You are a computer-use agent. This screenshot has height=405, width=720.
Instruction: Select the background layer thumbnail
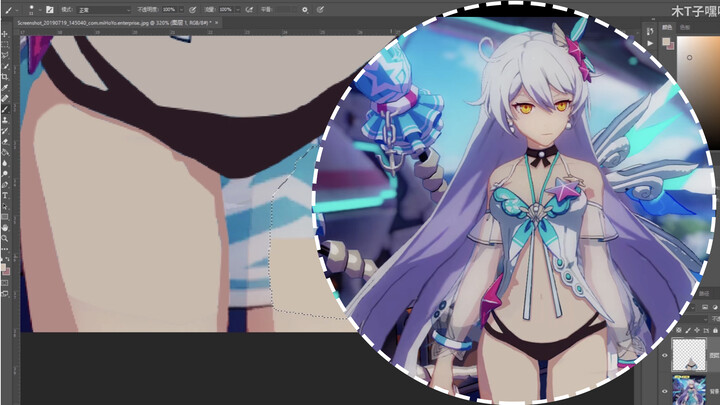(689, 390)
